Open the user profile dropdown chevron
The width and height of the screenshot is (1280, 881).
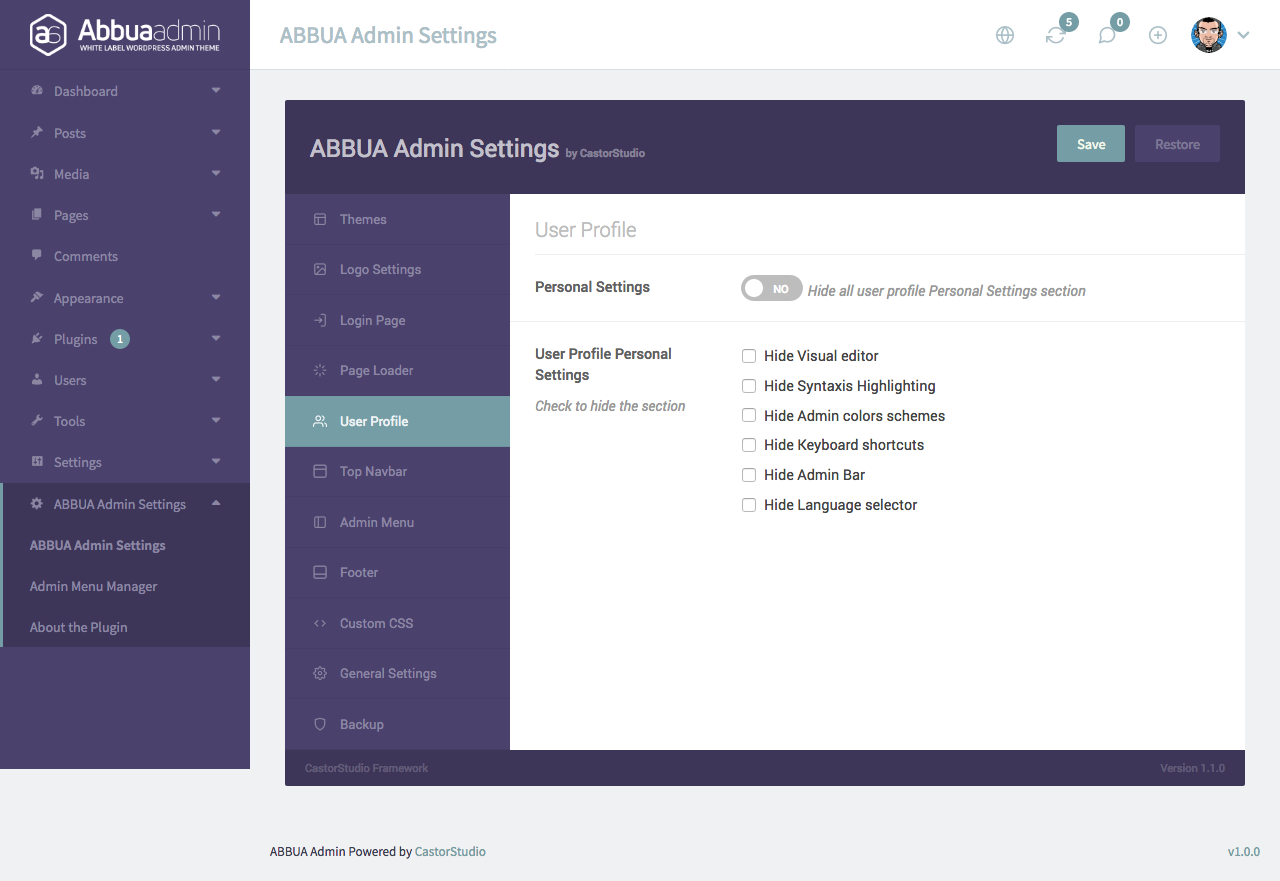pos(1243,35)
